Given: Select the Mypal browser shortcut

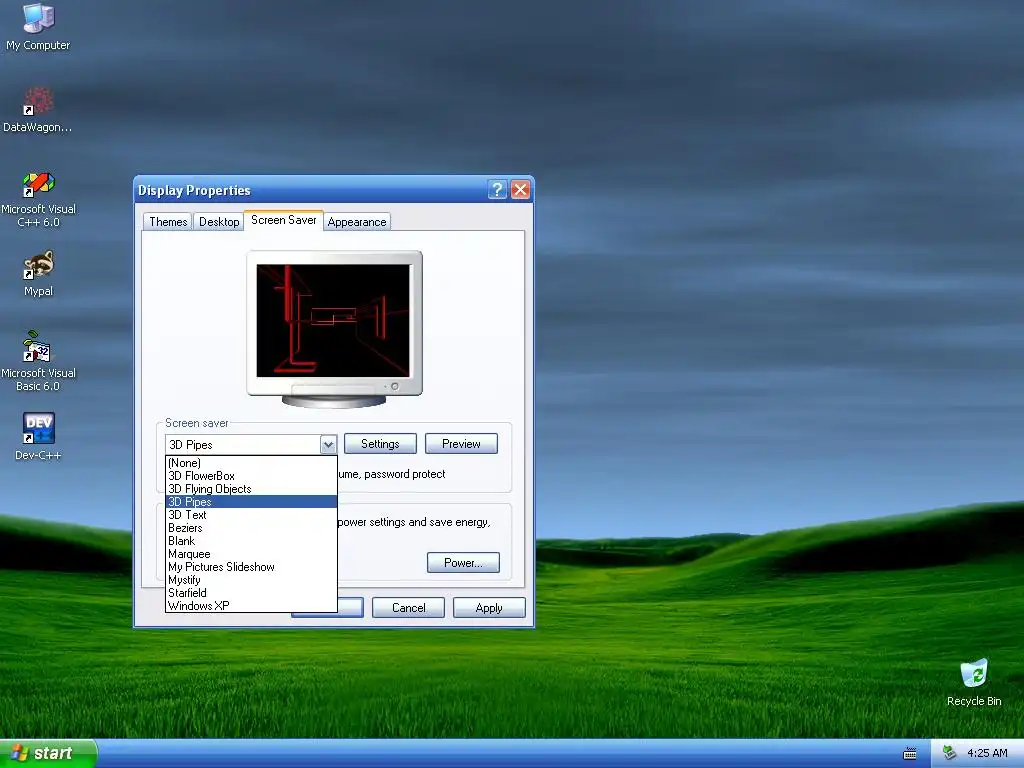Looking at the screenshot, I should point(38,274).
